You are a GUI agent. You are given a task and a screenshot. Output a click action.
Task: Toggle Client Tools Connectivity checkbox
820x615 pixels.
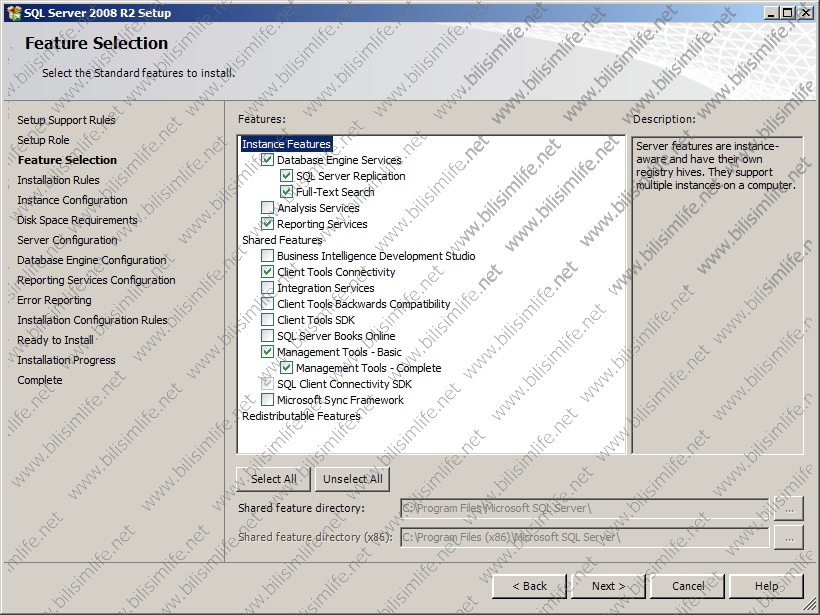click(267, 271)
